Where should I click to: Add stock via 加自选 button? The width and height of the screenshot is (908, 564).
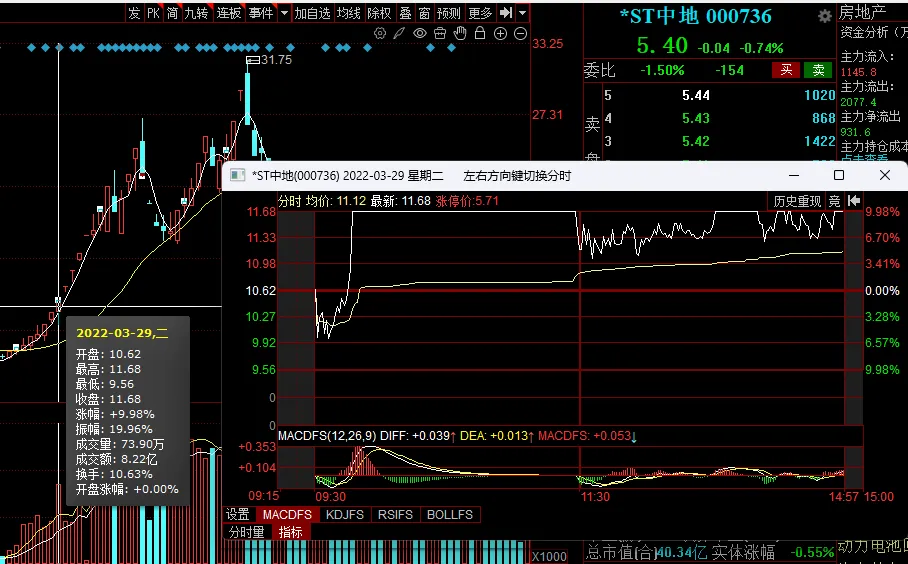coord(313,13)
